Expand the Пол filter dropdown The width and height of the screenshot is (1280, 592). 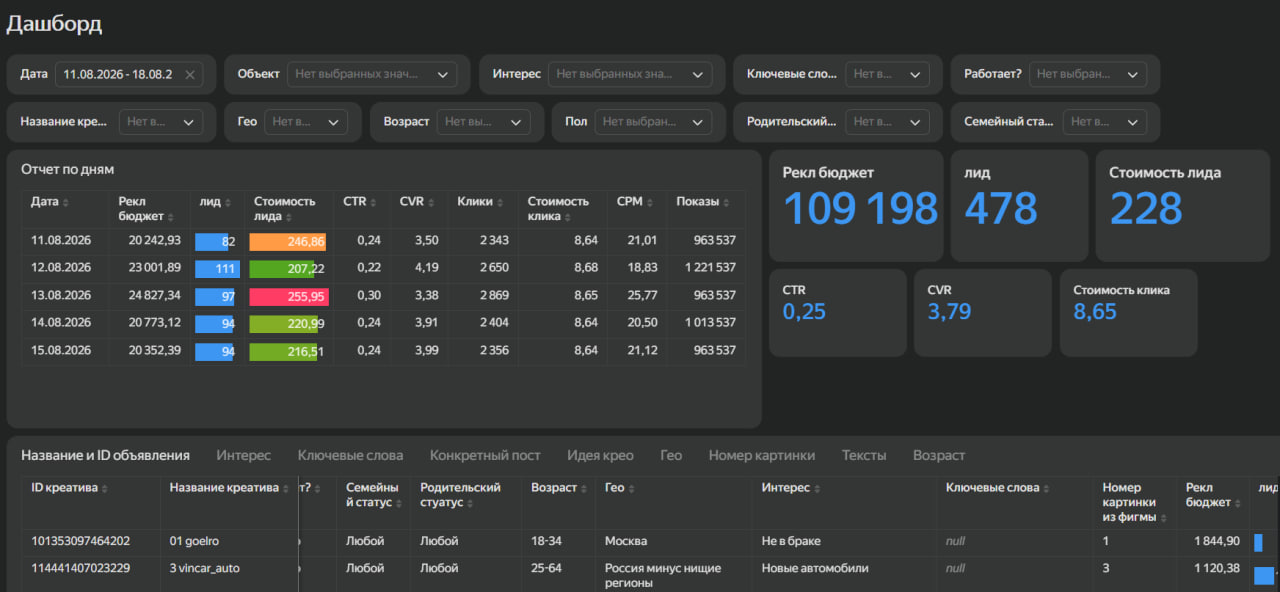653,122
